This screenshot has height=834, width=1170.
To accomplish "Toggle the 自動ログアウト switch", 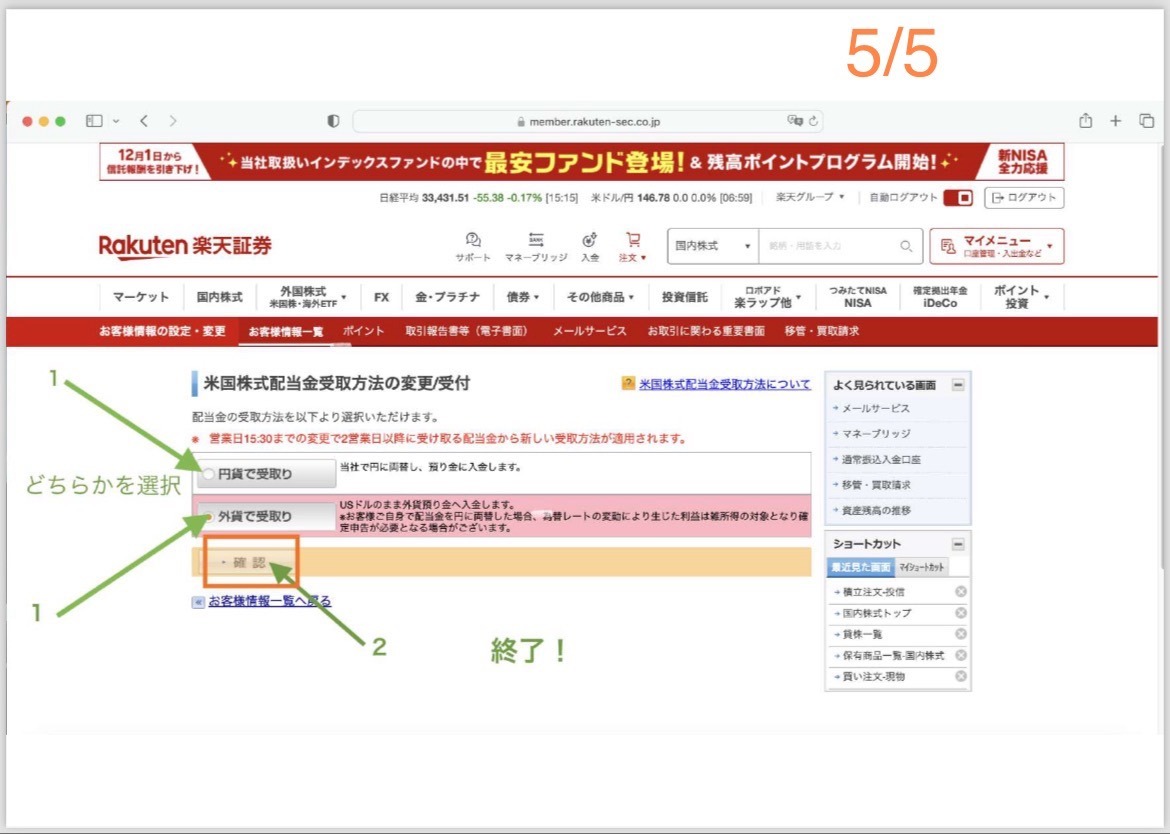I will (958, 198).
